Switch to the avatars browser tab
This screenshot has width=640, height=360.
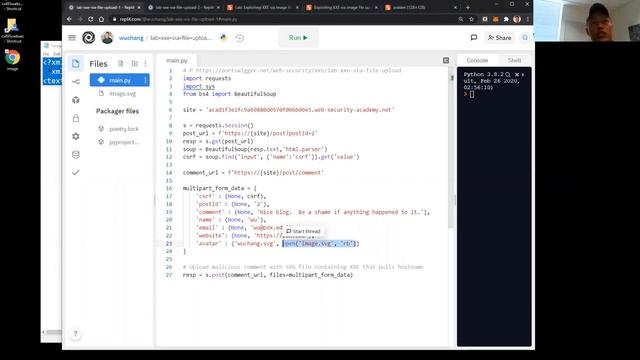tap(420, 7)
